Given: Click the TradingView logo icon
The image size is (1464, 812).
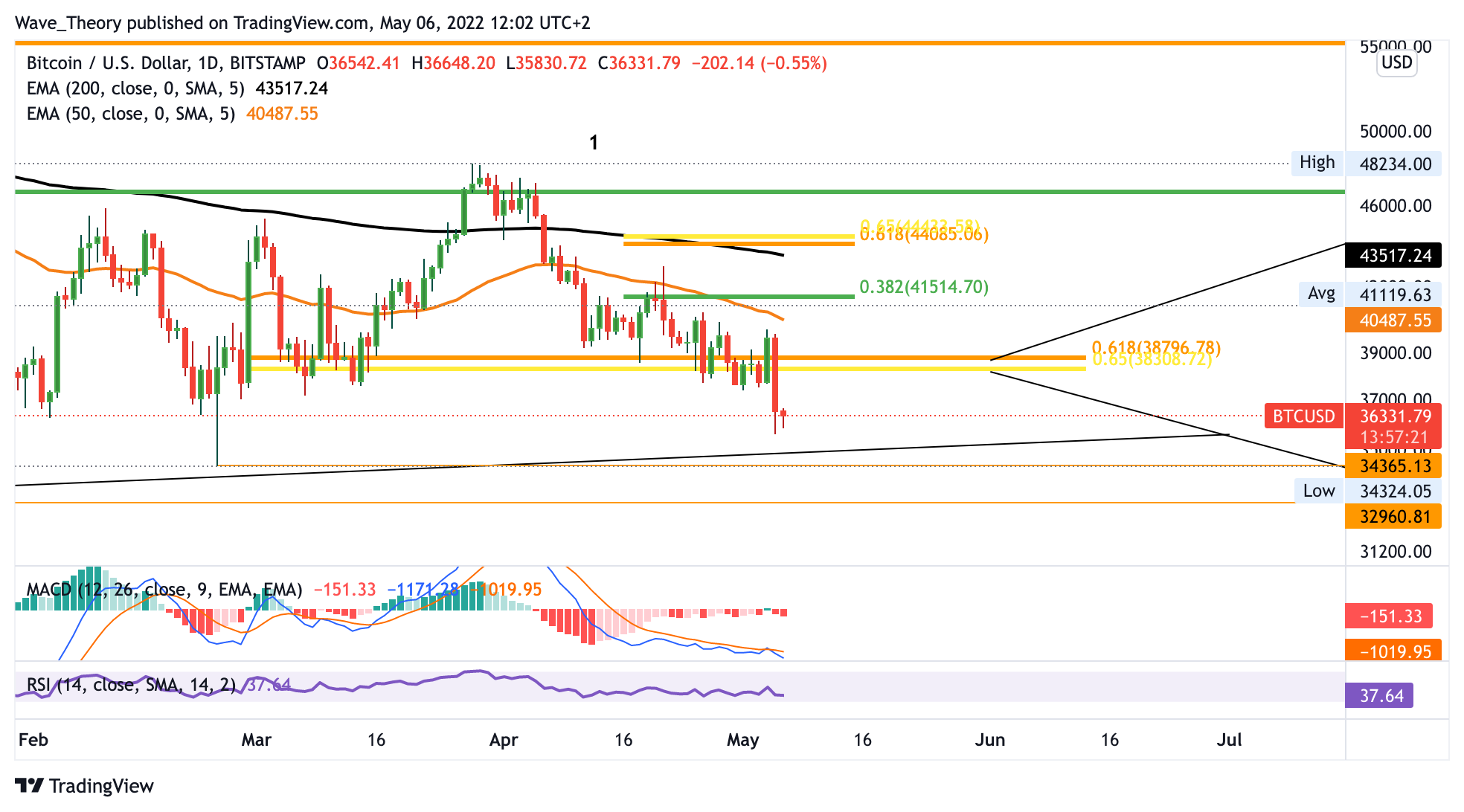Looking at the screenshot, I should coord(30,785).
